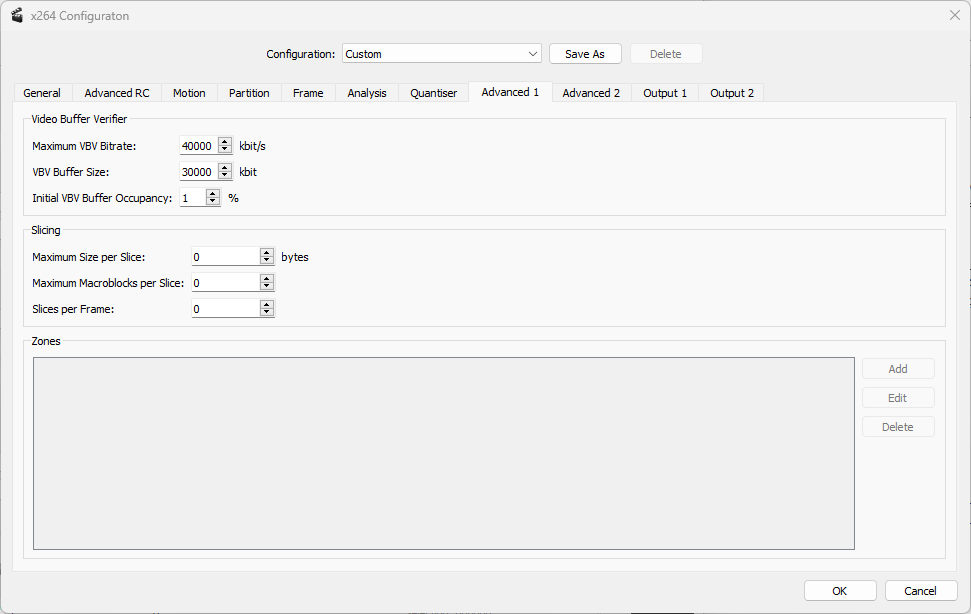Confirm settings with the OK button
Viewport: 971px width, 614px height.
click(840, 590)
